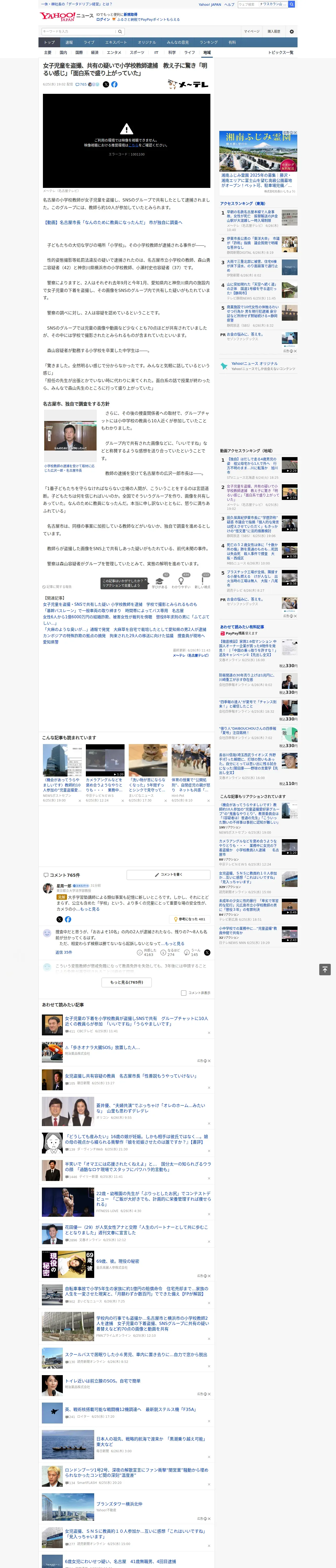This screenshot has width=336, height=1568.
Task: Select the ランキング tab
Action: (x=209, y=43)
